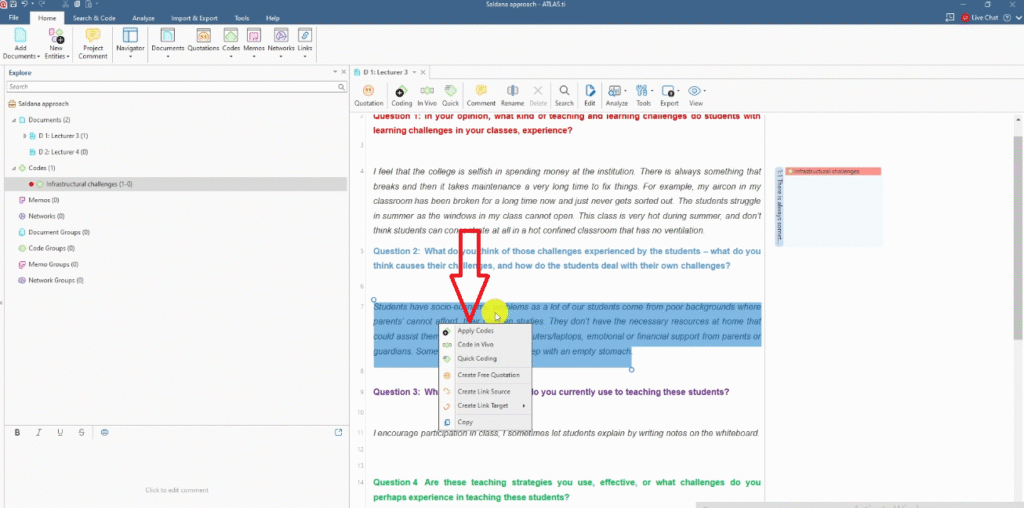The image size is (1024, 508).
Task: Click the Quick coding icon
Action: point(450,94)
